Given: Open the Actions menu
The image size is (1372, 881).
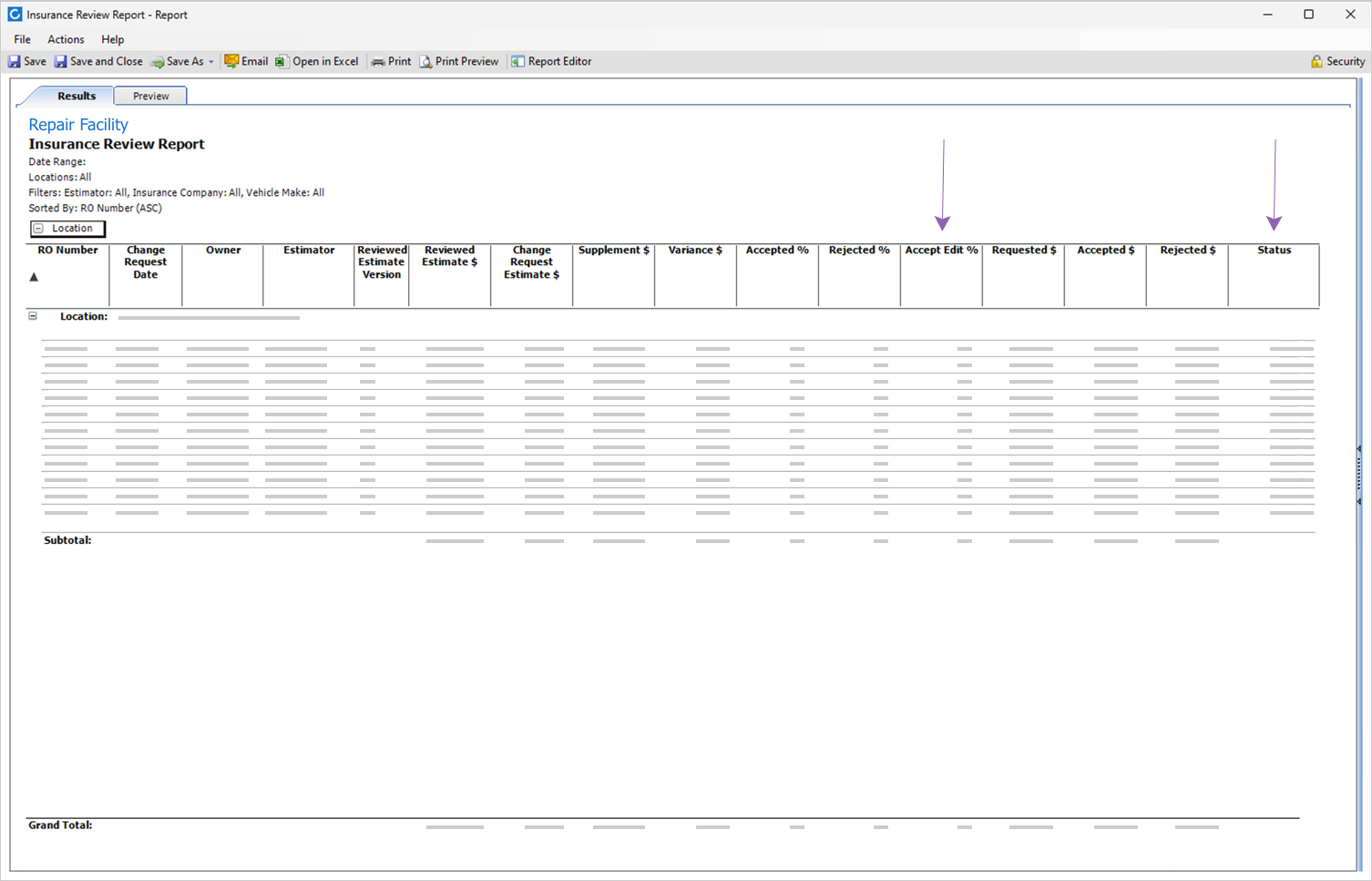Looking at the screenshot, I should pyautogui.click(x=66, y=39).
